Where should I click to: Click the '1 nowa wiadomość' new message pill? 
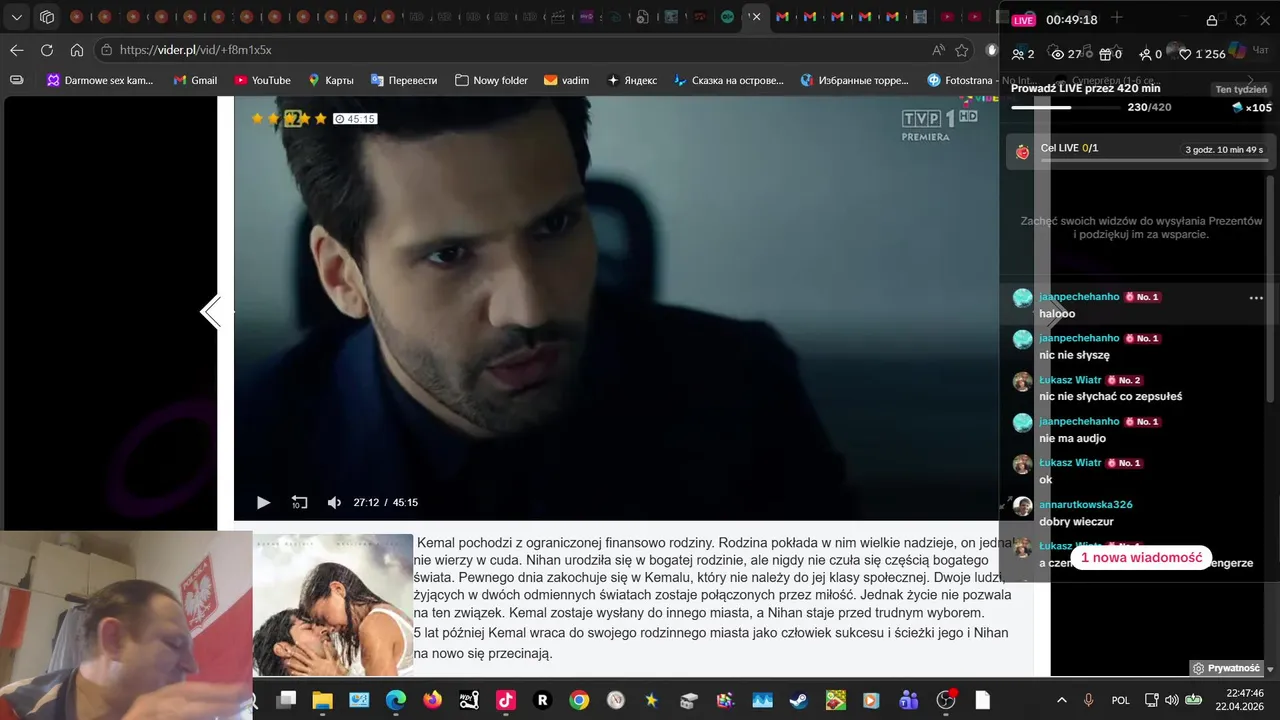[1141, 558]
